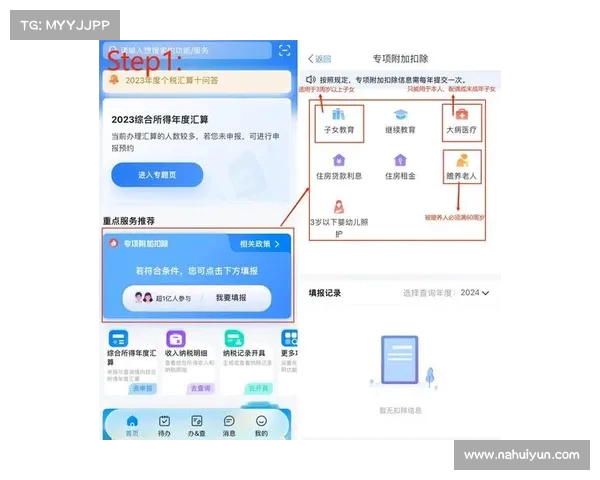Image resolution: width=600 pixels, height=480 pixels.
Task: Select 住房贷款利息 deduction icon
Action: coord(338,160)
